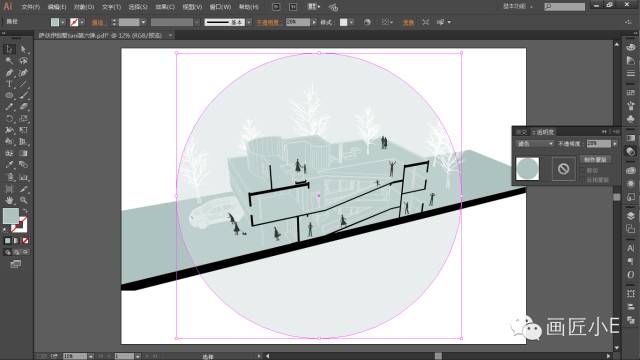640x360 pixels.
Task: Click the large fill color swatch in toolbar
Action: click(11, 216)
